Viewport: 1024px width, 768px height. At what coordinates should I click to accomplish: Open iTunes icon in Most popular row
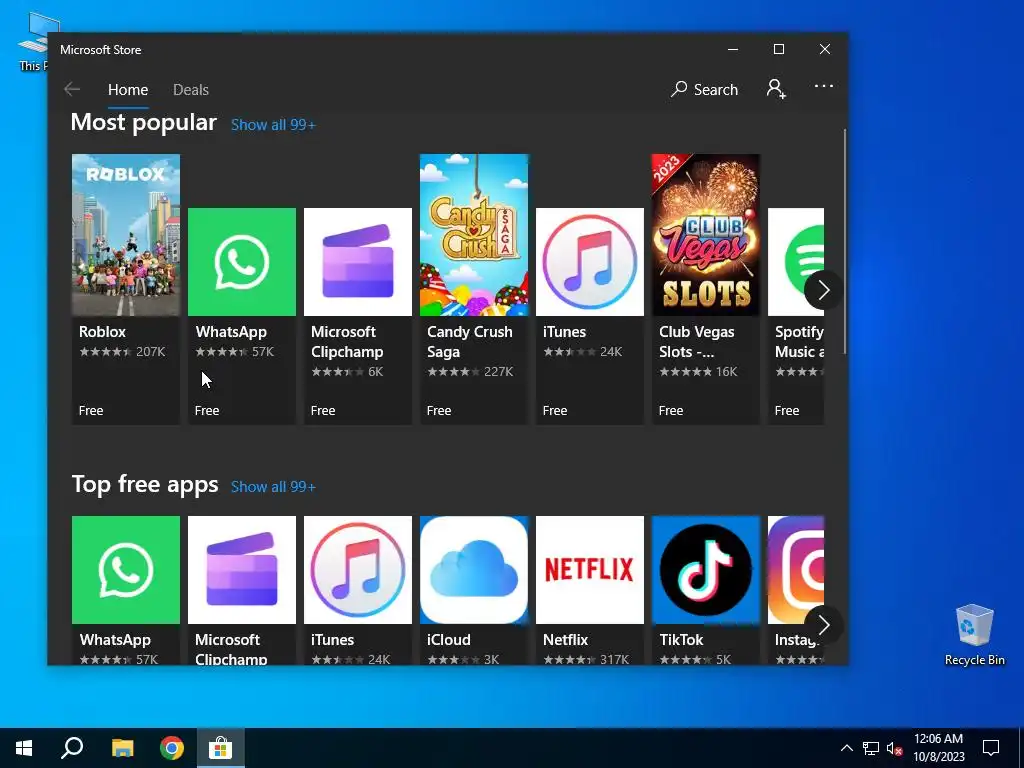click(590, 262)
